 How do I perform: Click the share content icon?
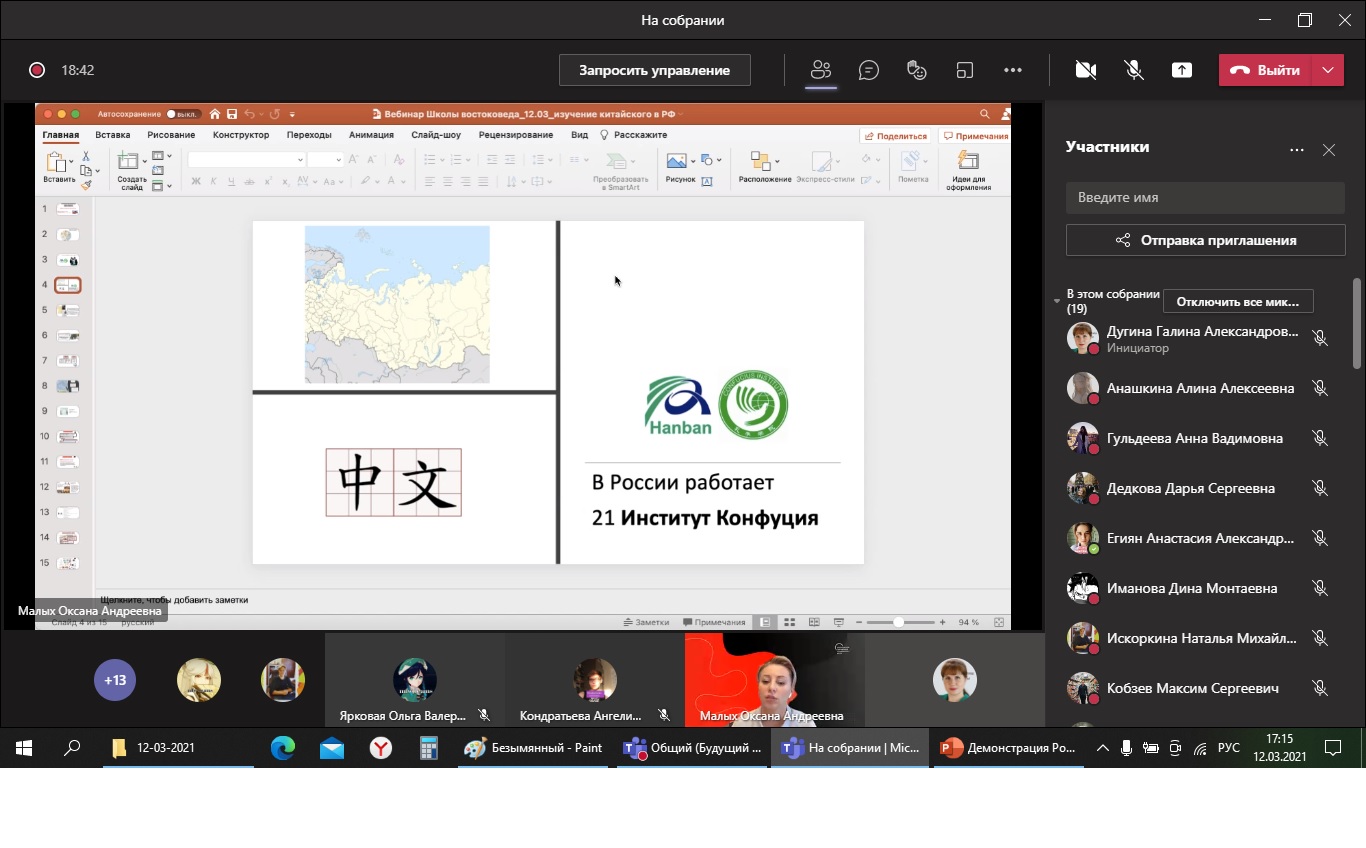pos(1182,70)
